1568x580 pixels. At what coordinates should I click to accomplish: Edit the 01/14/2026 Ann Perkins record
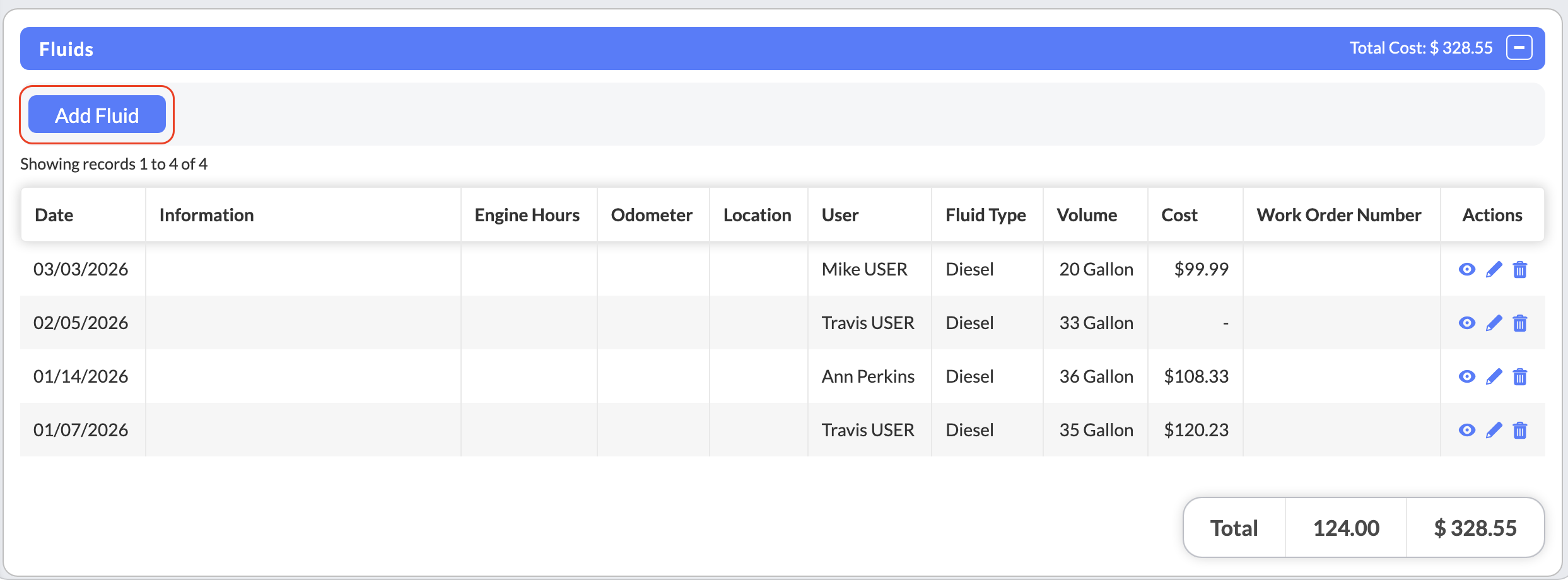pyautogui.click(x=1494, y=376)
